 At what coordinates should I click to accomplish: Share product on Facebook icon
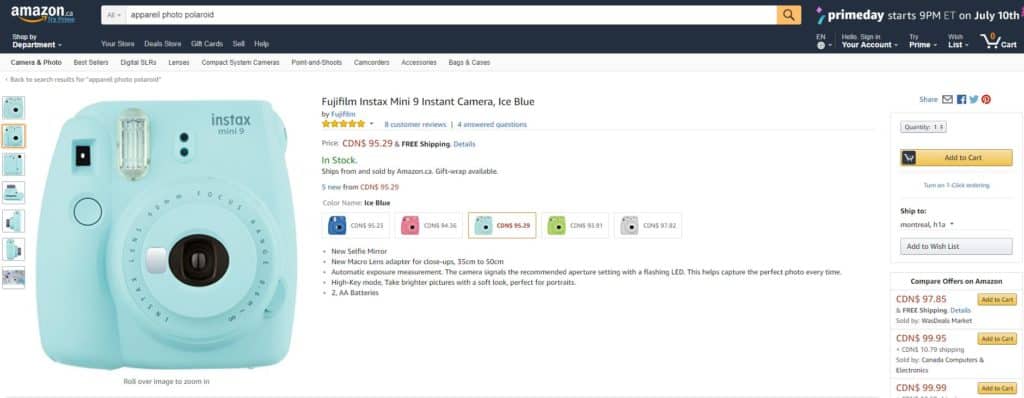(x=961, y=99)
